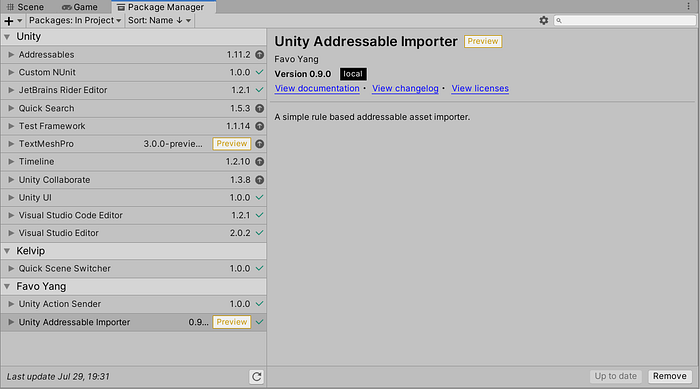The height and width of the screenshot is (389, 700).
Task: Expand the Test Framework package versions
Action: [x=11, y=126]
